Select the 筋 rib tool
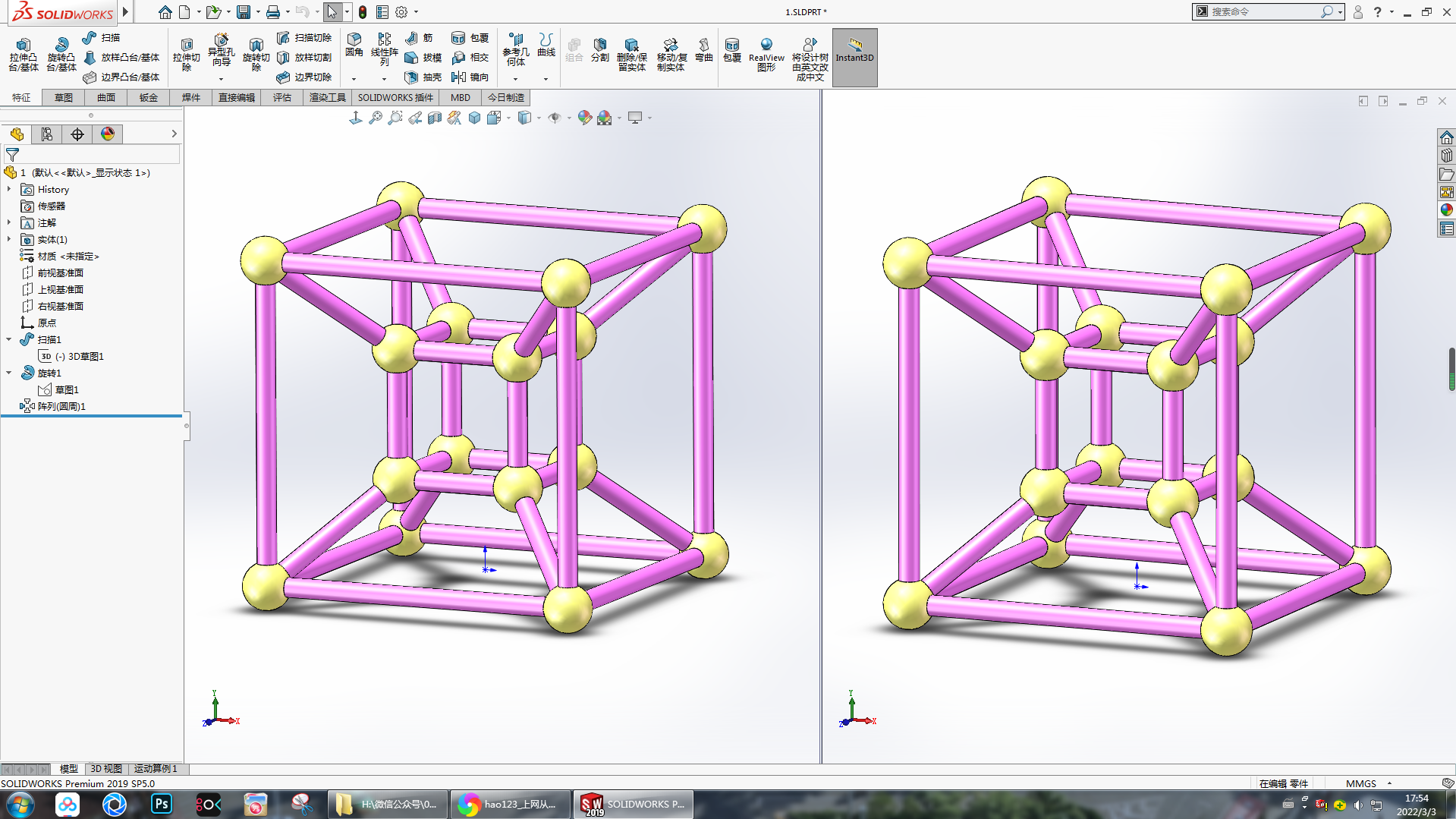Image resolution: width=1456 pixels, height=819 pixels. [x=419, y=37]
